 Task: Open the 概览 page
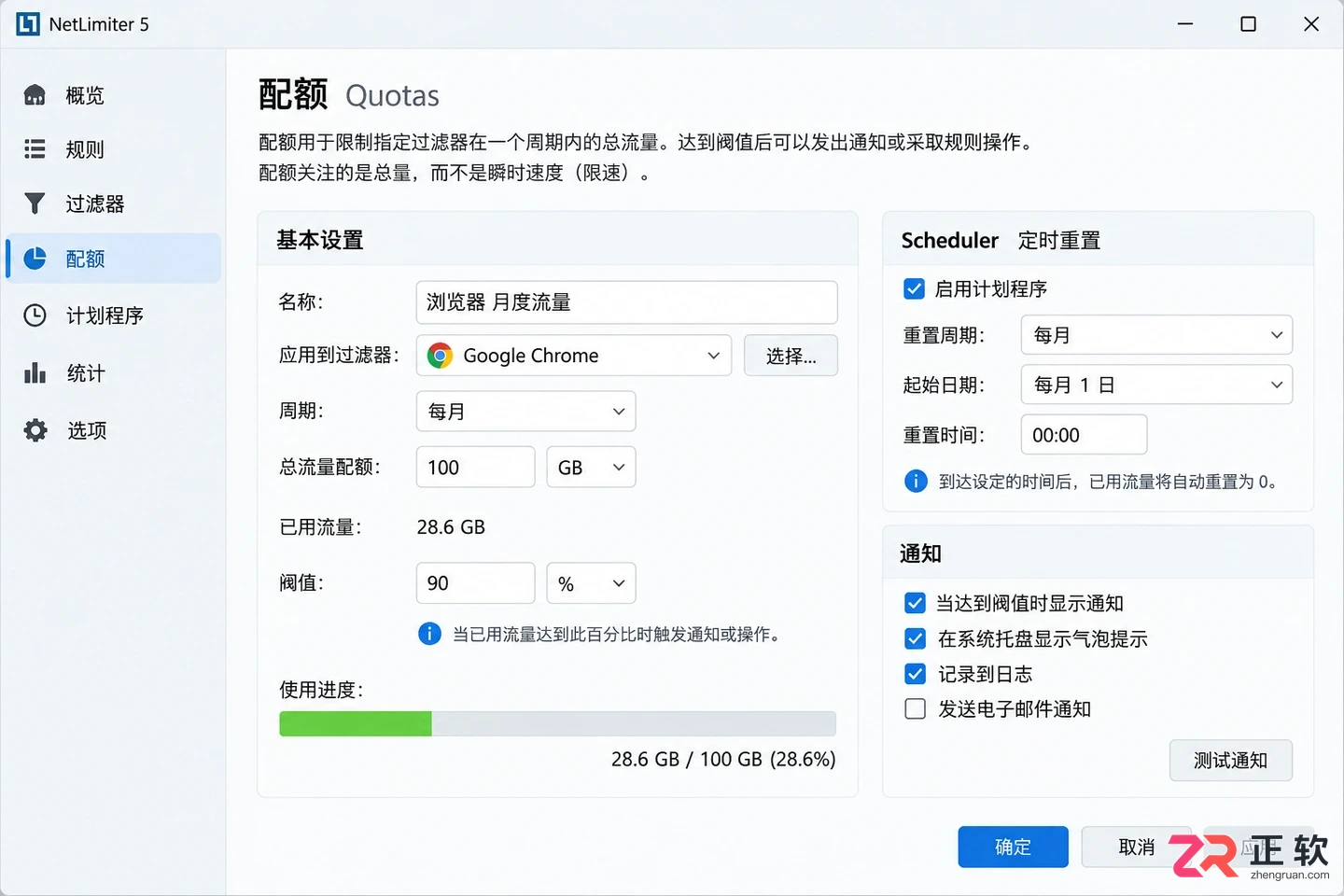click(114, 95)
